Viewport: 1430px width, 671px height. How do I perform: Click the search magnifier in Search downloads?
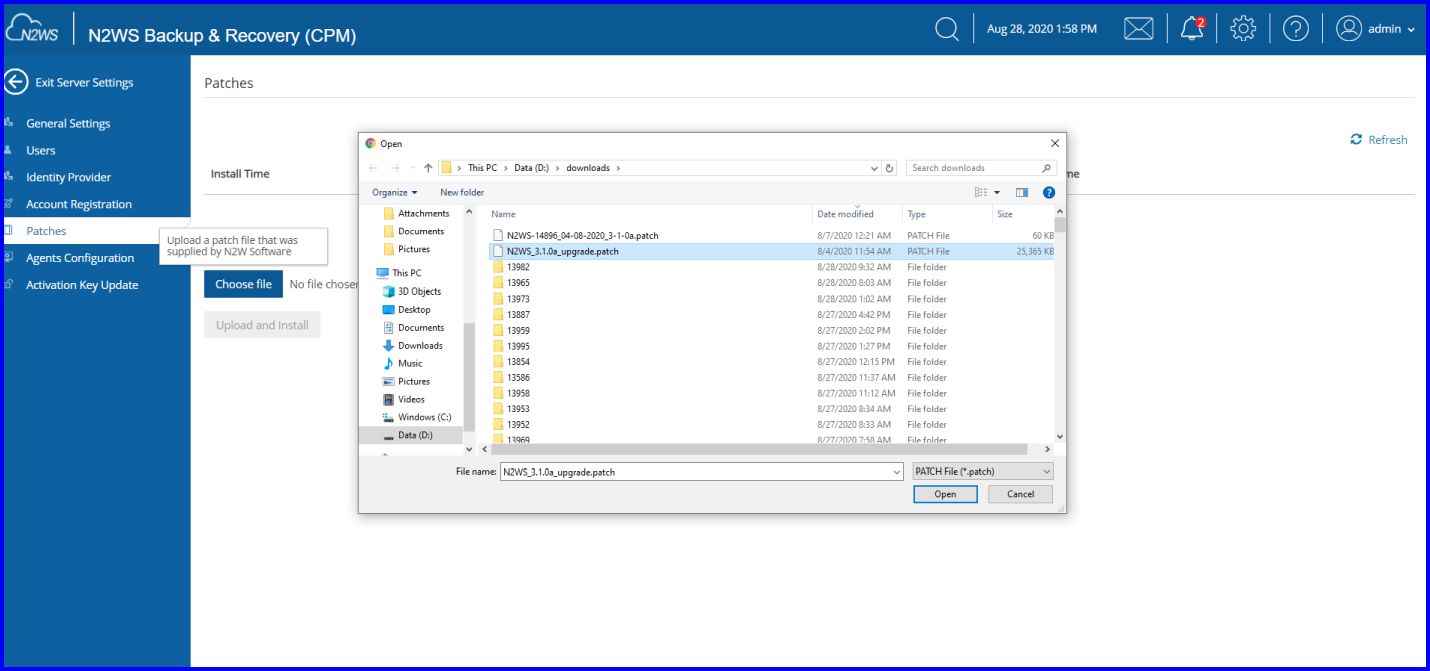[1047, 168]
